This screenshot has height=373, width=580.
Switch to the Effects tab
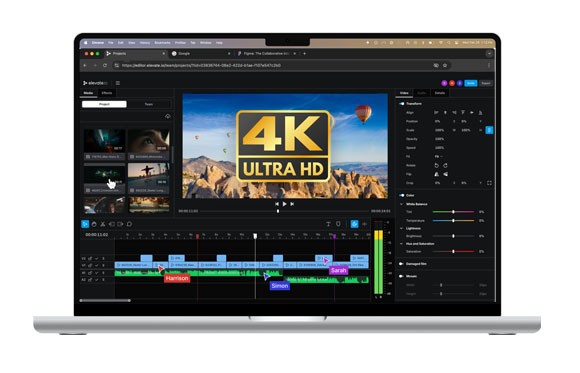click(x=107, y=93)
